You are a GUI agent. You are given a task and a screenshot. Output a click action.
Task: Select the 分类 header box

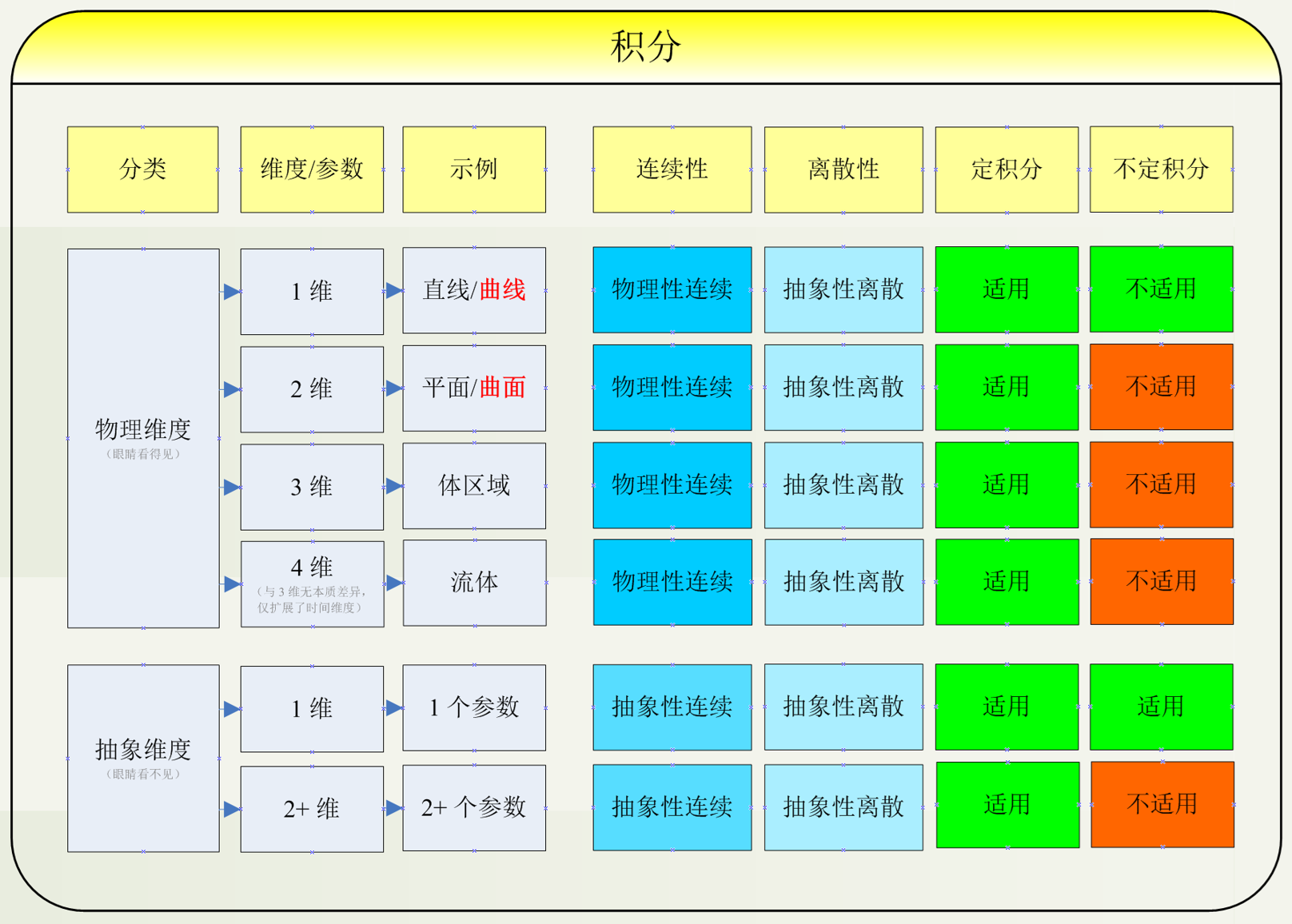point(143,169)
